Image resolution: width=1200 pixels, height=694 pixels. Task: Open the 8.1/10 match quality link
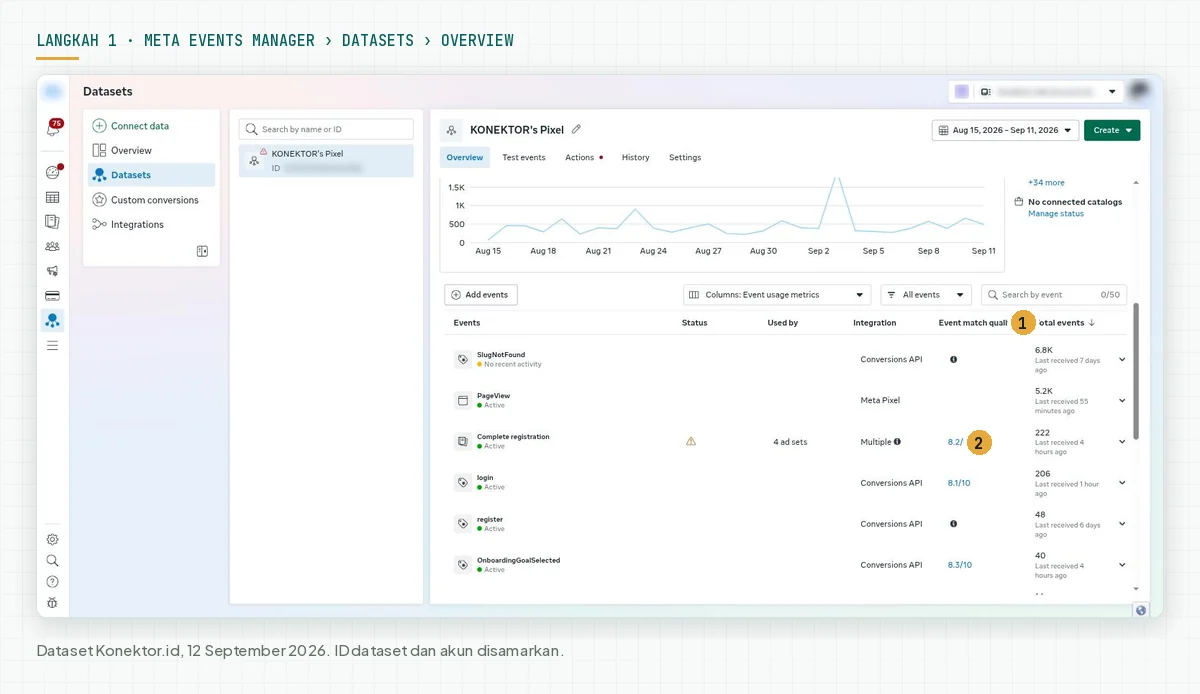(959, 483)
